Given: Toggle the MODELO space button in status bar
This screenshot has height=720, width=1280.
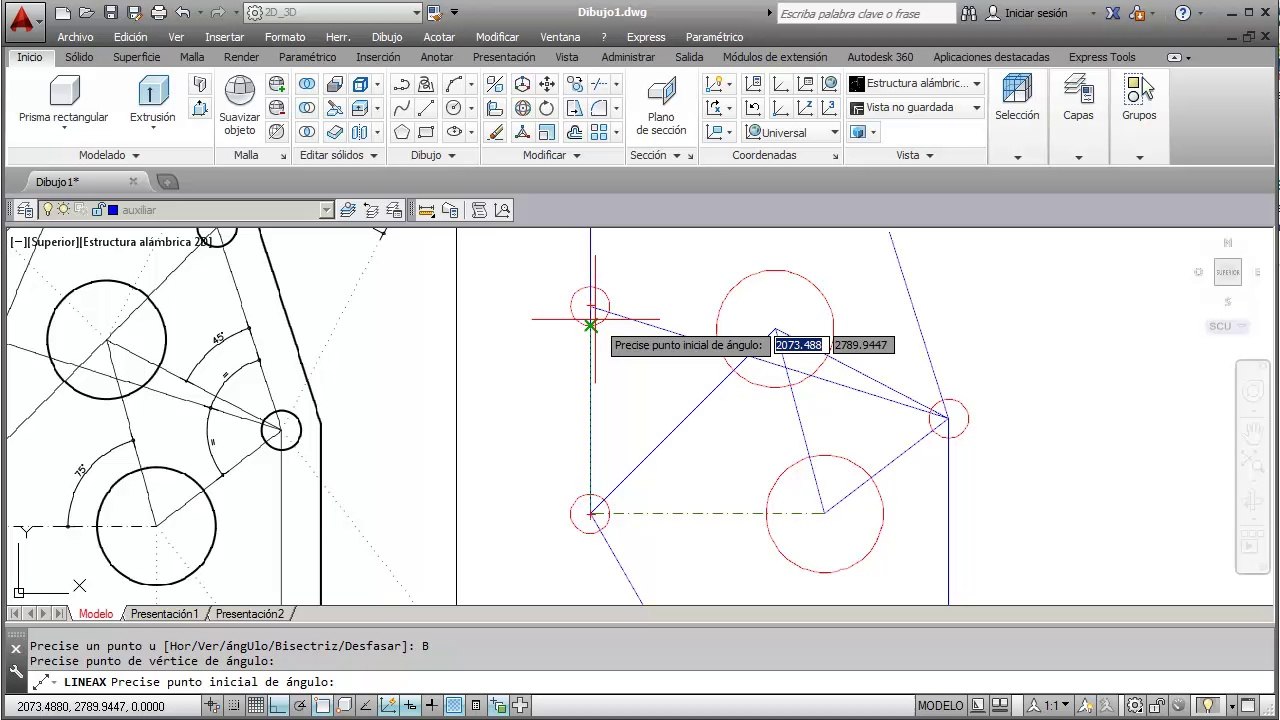Looking at the screenshot, I should (x=940, y=705).
